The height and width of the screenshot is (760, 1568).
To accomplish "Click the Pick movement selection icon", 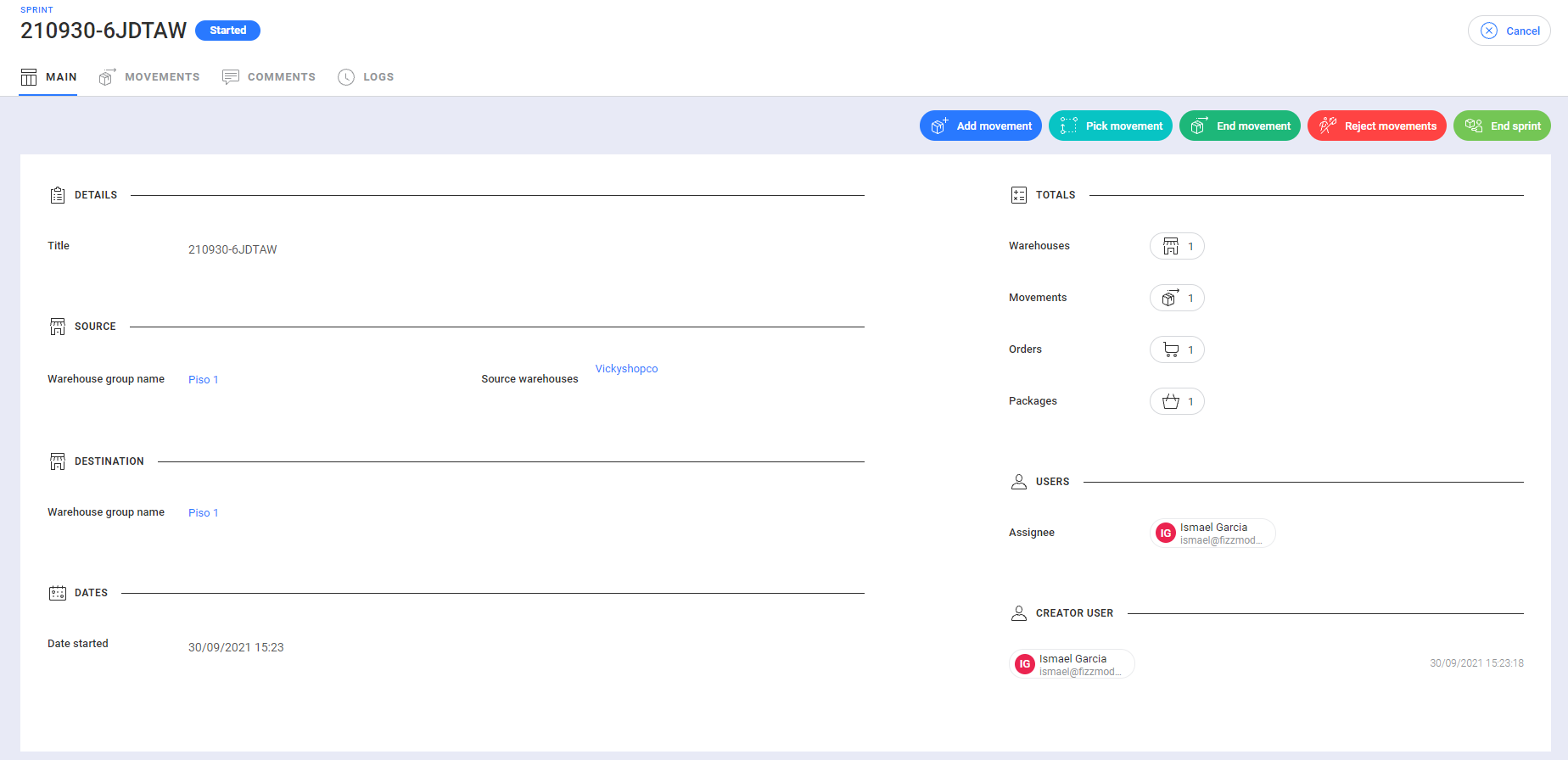I will point(1069,126).
